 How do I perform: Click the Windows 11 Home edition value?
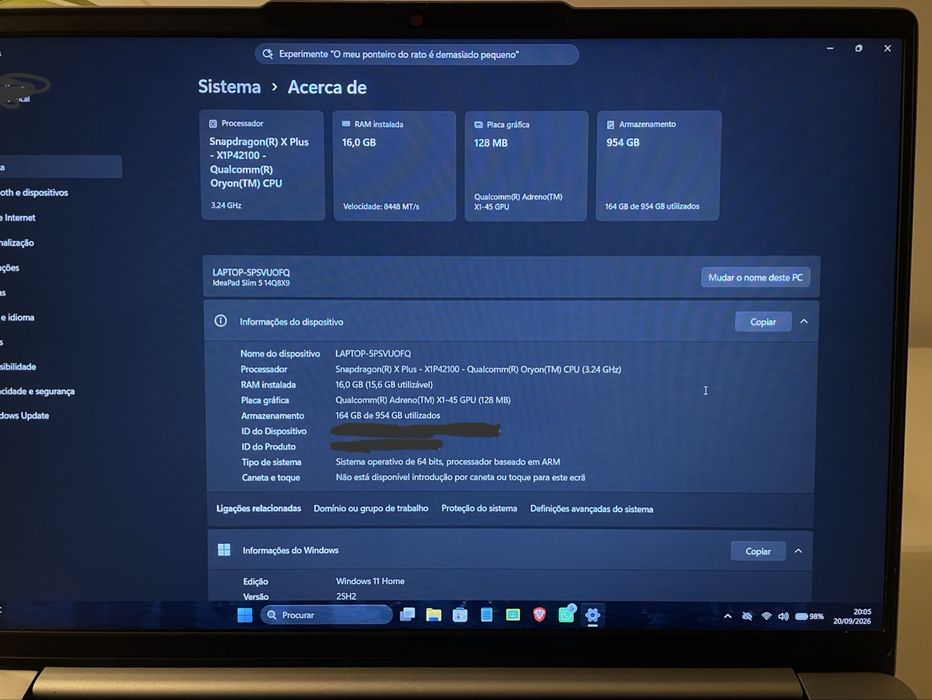pos(370,581)
